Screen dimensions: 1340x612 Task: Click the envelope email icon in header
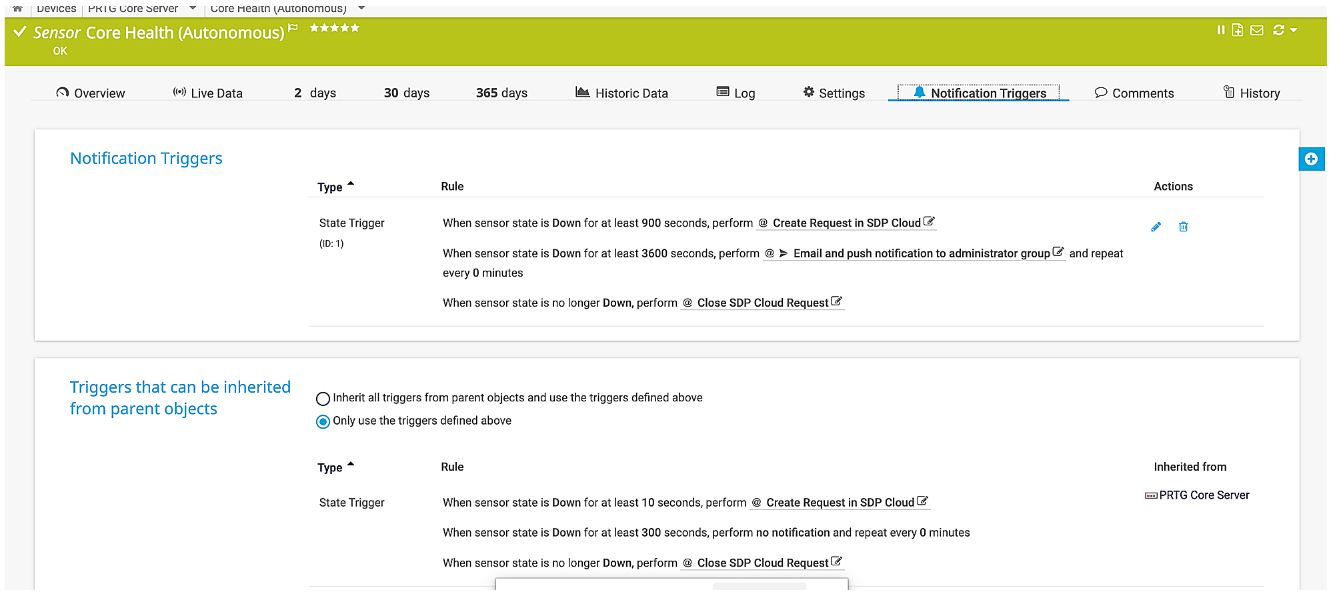click(1257, 30)
